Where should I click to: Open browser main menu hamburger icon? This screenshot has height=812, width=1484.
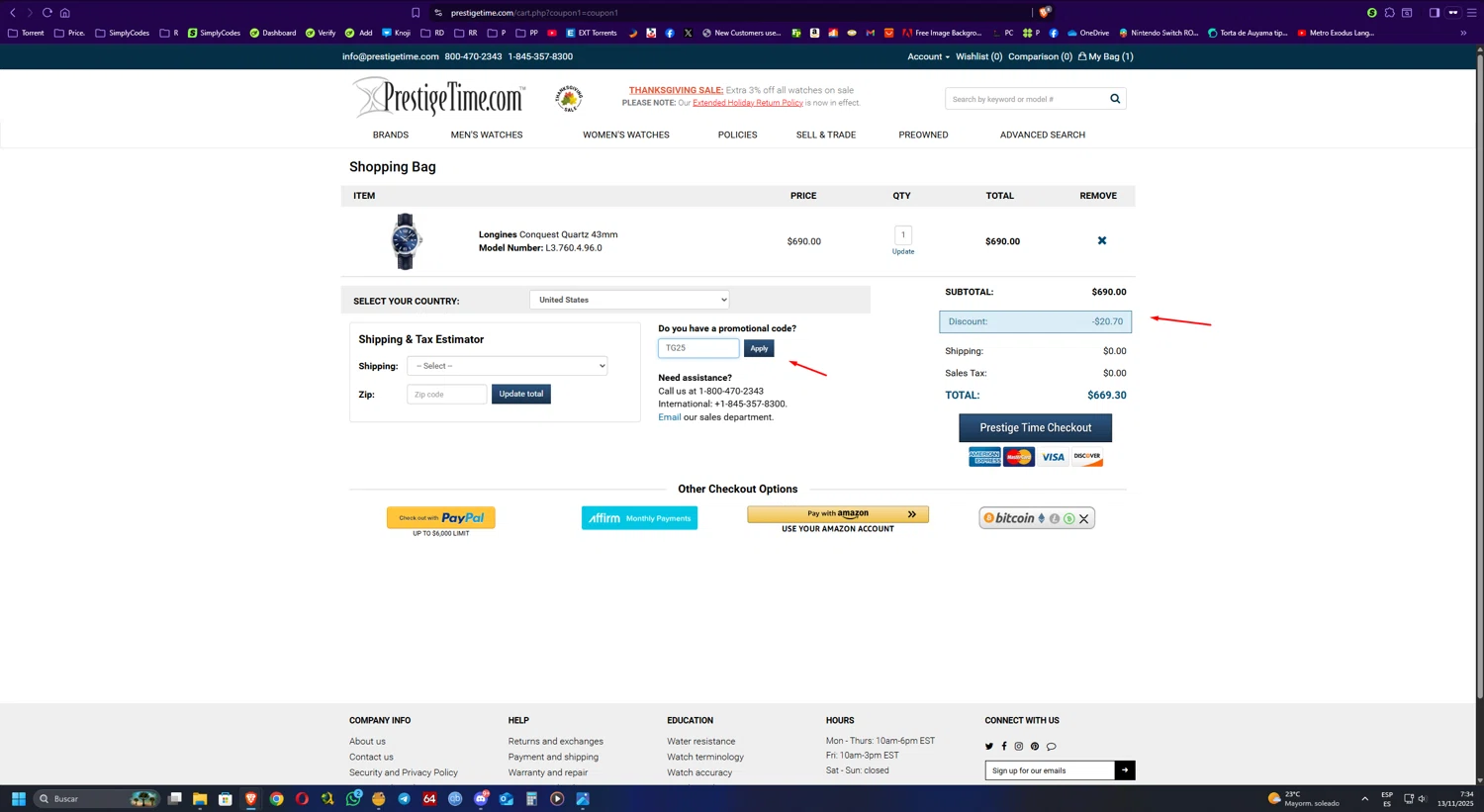(x=1471, y=13)
